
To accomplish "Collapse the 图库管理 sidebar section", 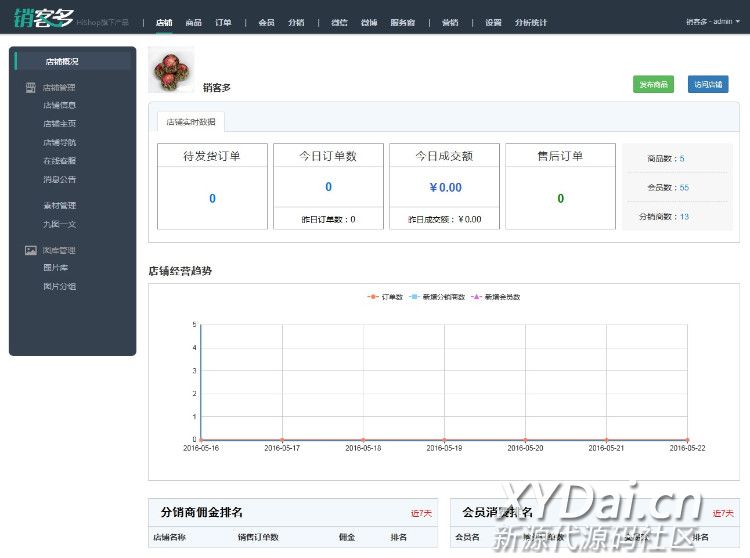I will point(59,250).
